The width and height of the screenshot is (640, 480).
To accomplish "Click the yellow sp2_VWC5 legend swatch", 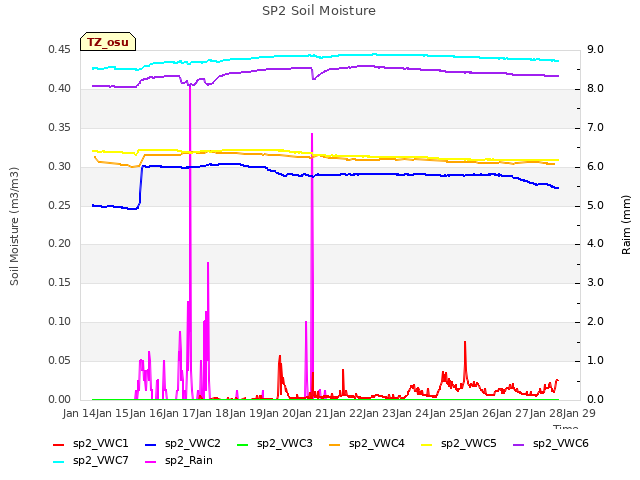I will (x=427, y=444).
